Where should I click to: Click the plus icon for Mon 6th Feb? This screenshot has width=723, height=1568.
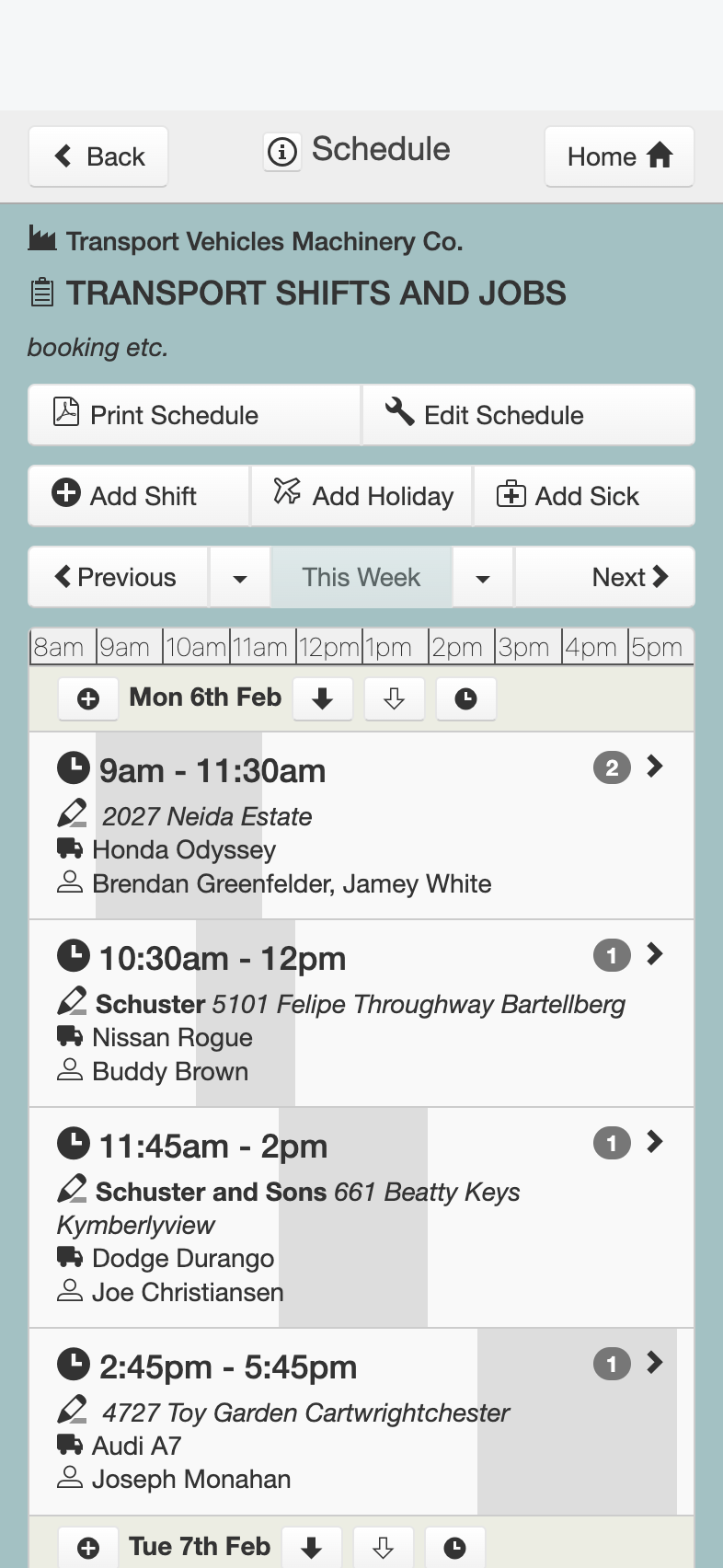point(88,699)
